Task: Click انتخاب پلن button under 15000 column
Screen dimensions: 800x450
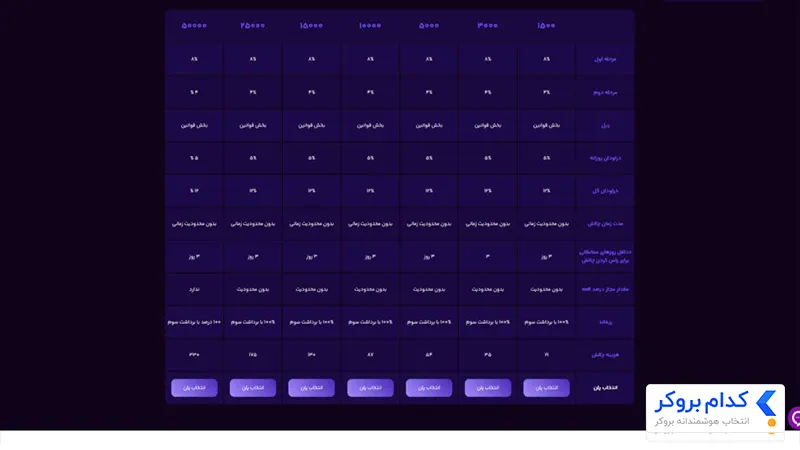Action: 311,388
